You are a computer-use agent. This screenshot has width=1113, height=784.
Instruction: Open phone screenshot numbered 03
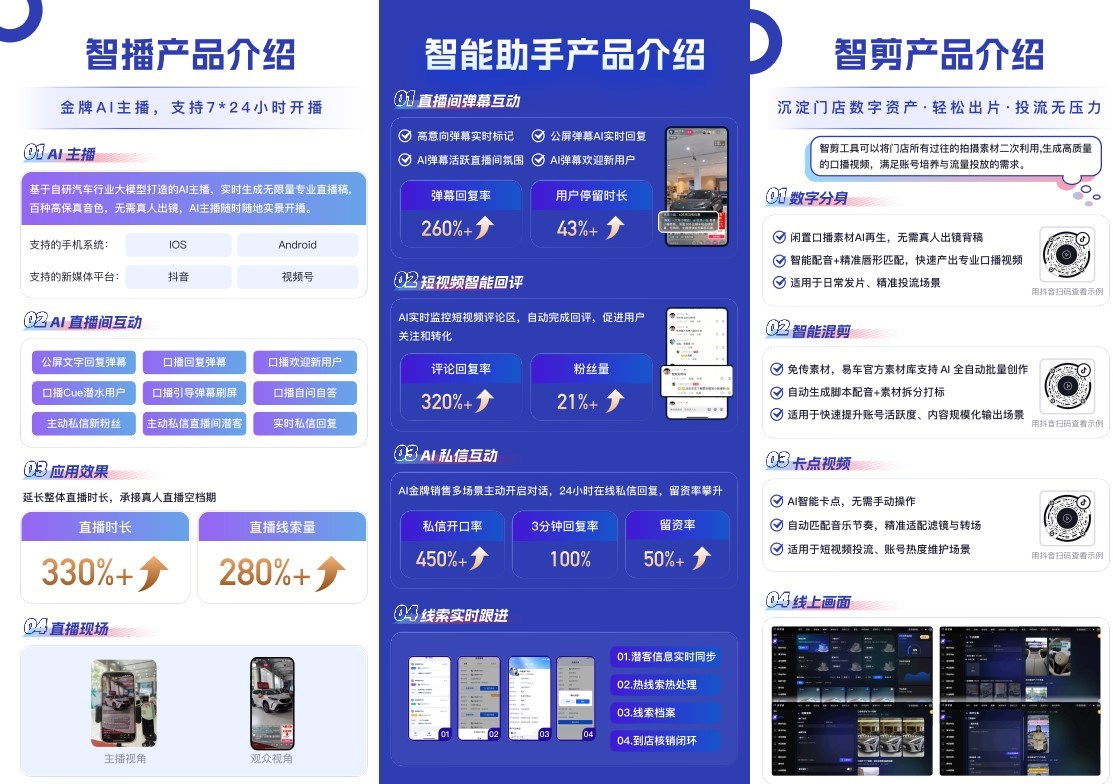[530, 699]
